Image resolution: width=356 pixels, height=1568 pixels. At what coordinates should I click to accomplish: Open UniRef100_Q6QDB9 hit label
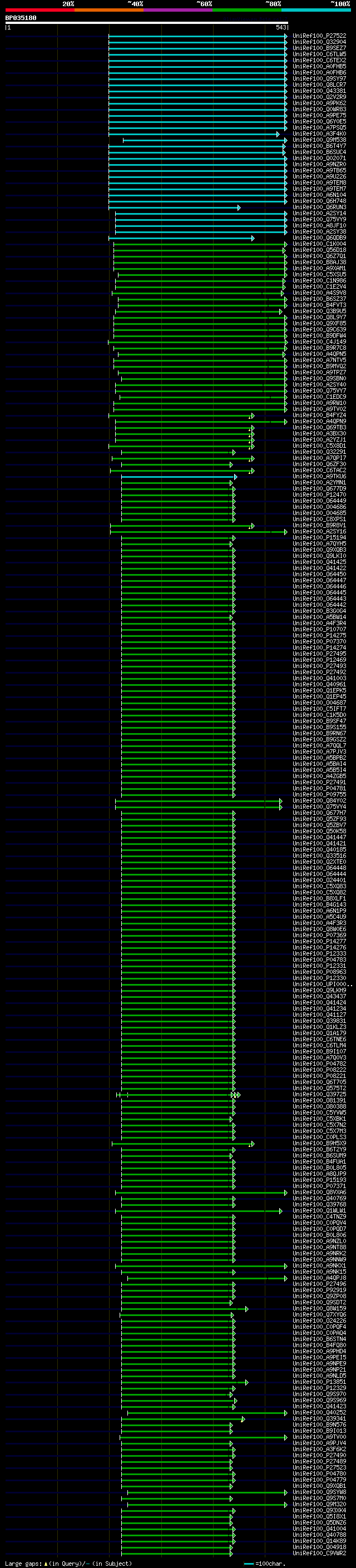[x=319, y=238]
